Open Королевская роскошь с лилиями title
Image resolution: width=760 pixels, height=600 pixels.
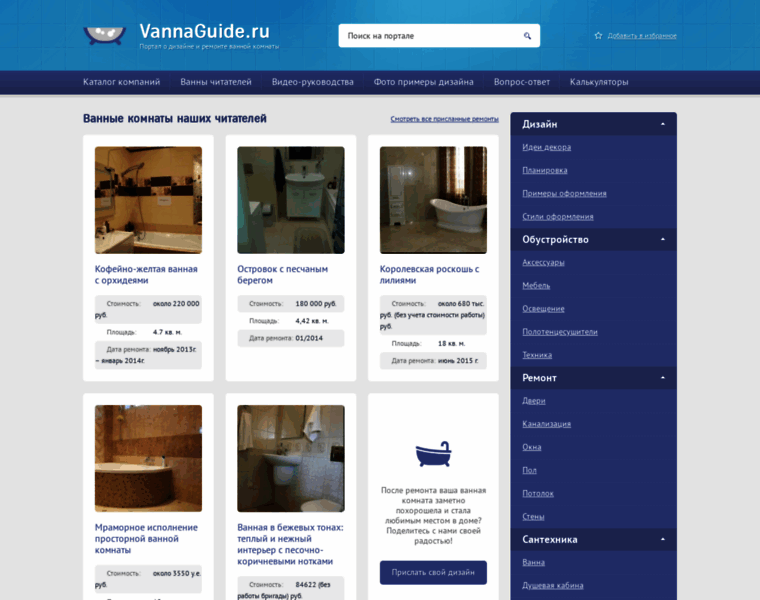429,274
